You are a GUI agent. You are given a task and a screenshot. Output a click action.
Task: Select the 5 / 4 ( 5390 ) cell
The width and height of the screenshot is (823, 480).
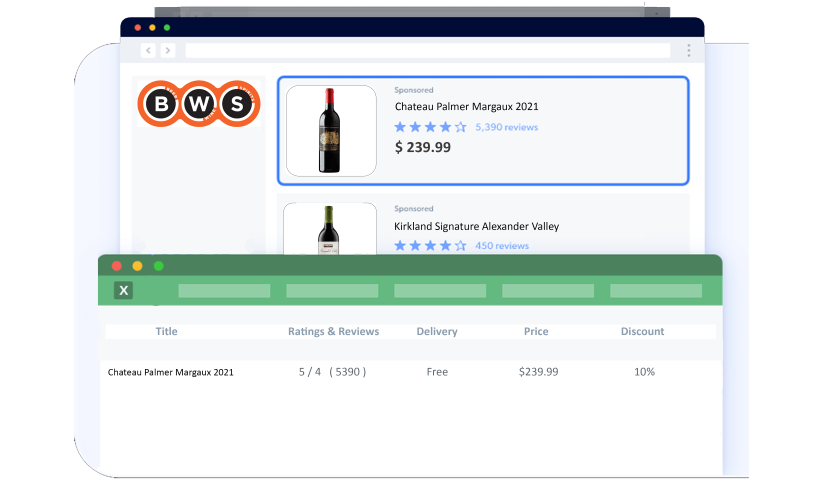click(332, 372)
